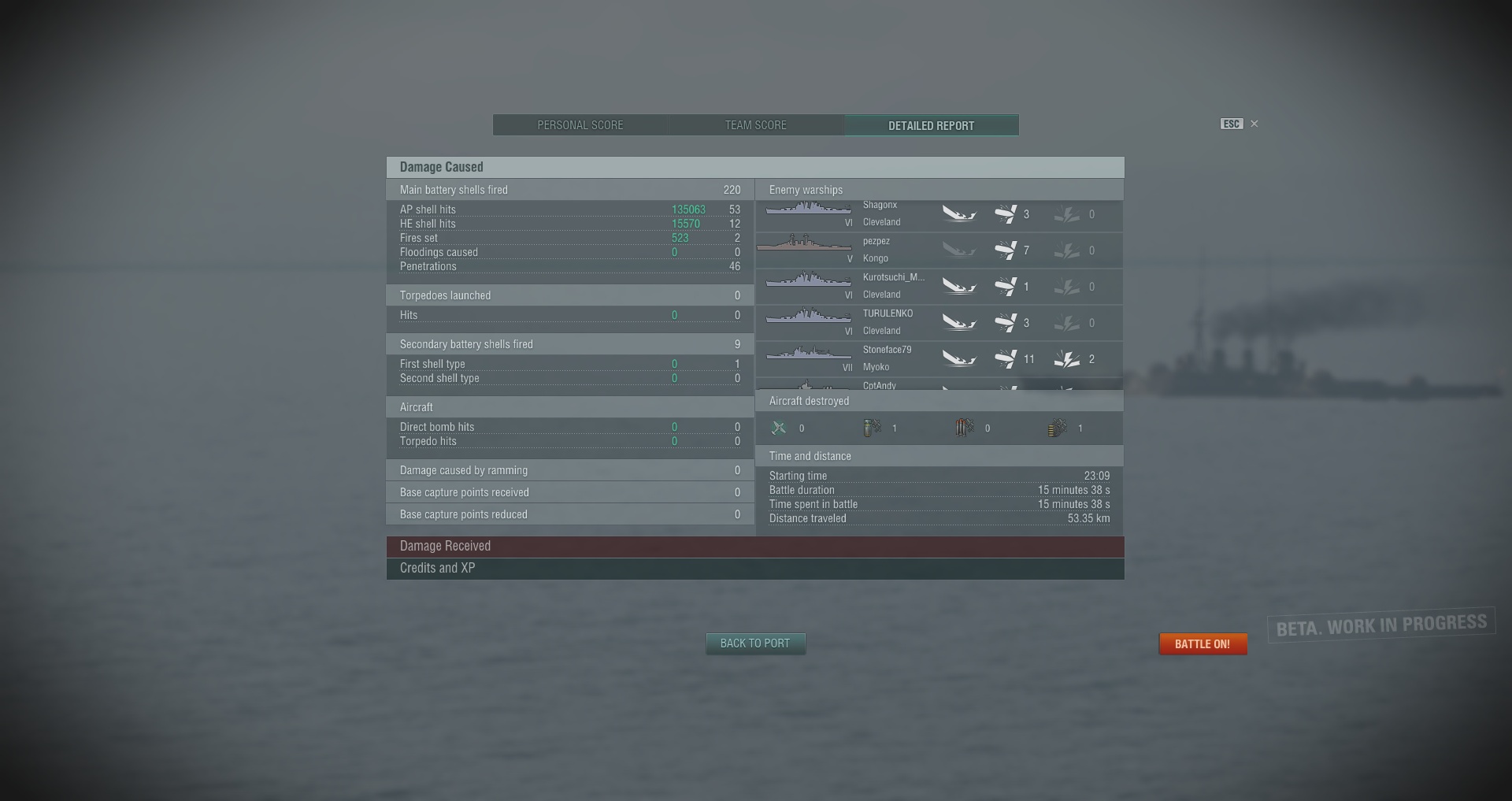Switch to the Personal Score tab

click(x=580, y=125)
